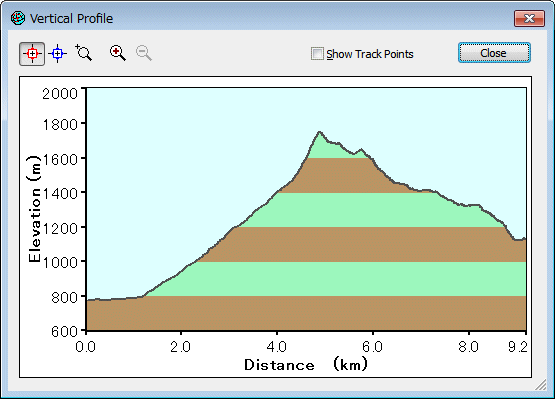
Task: Click the 1800 elevation axis label
Action: pos(60,125)
